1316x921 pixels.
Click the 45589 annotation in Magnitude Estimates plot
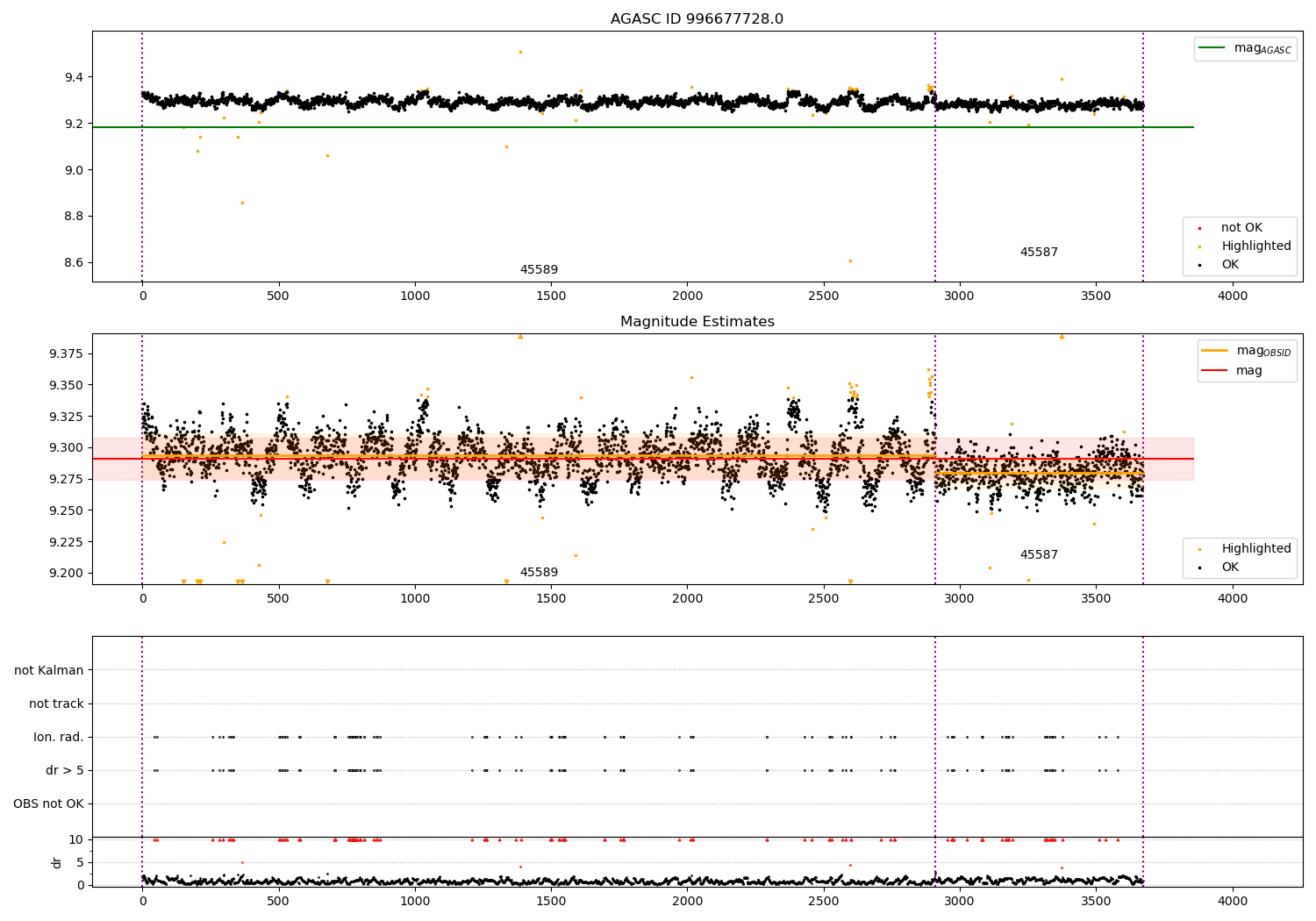coord(539,573)
